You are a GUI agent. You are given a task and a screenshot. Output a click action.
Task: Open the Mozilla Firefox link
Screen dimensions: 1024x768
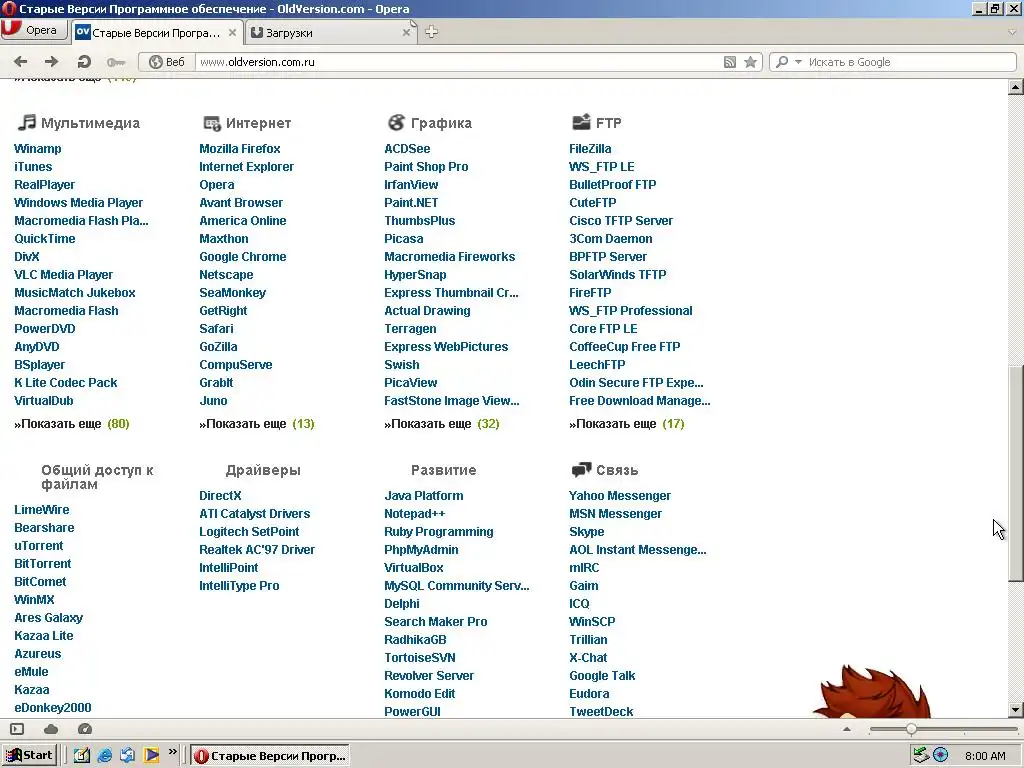click(240, 149)
